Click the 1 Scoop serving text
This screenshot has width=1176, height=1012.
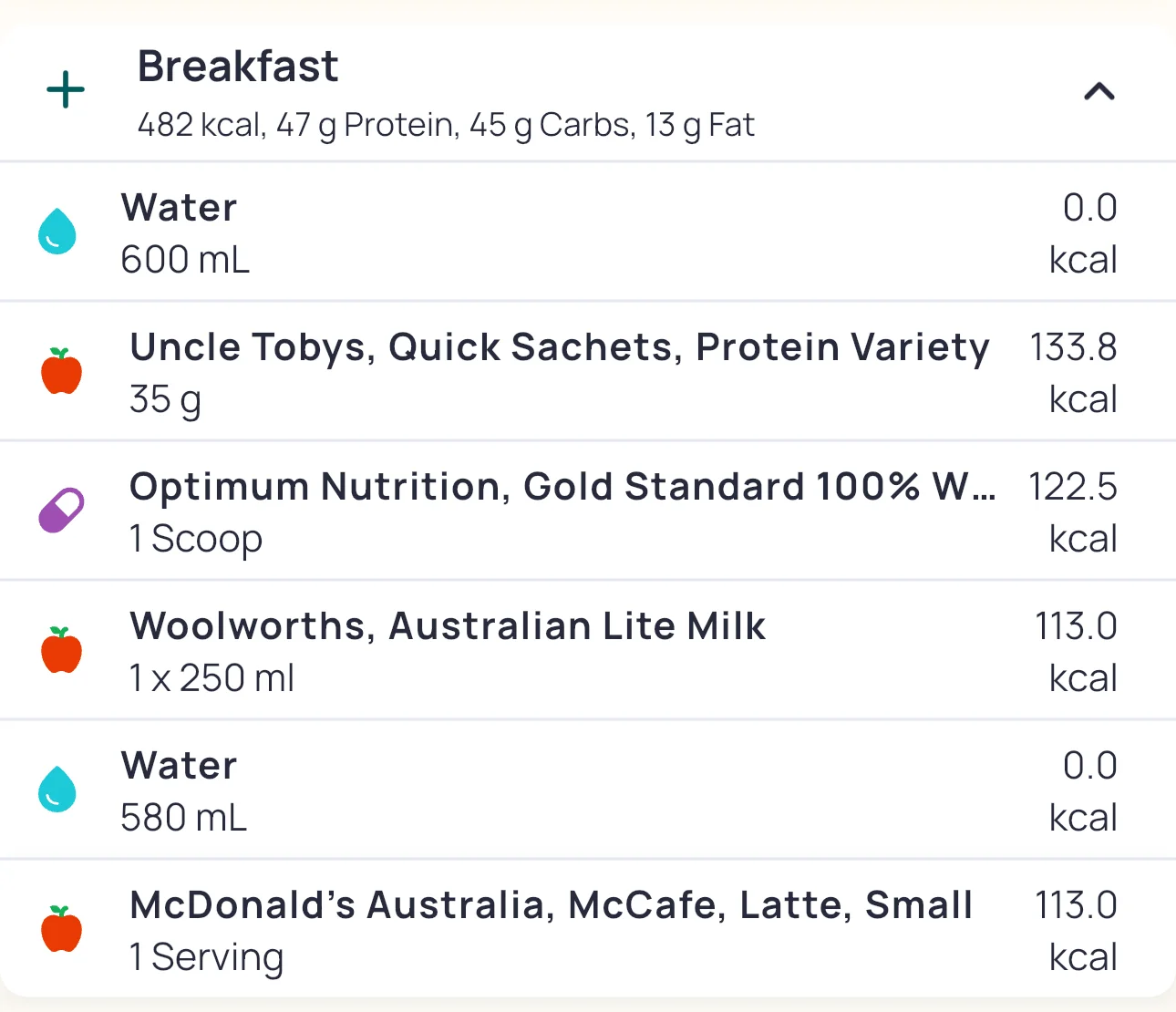click(196, 539)
